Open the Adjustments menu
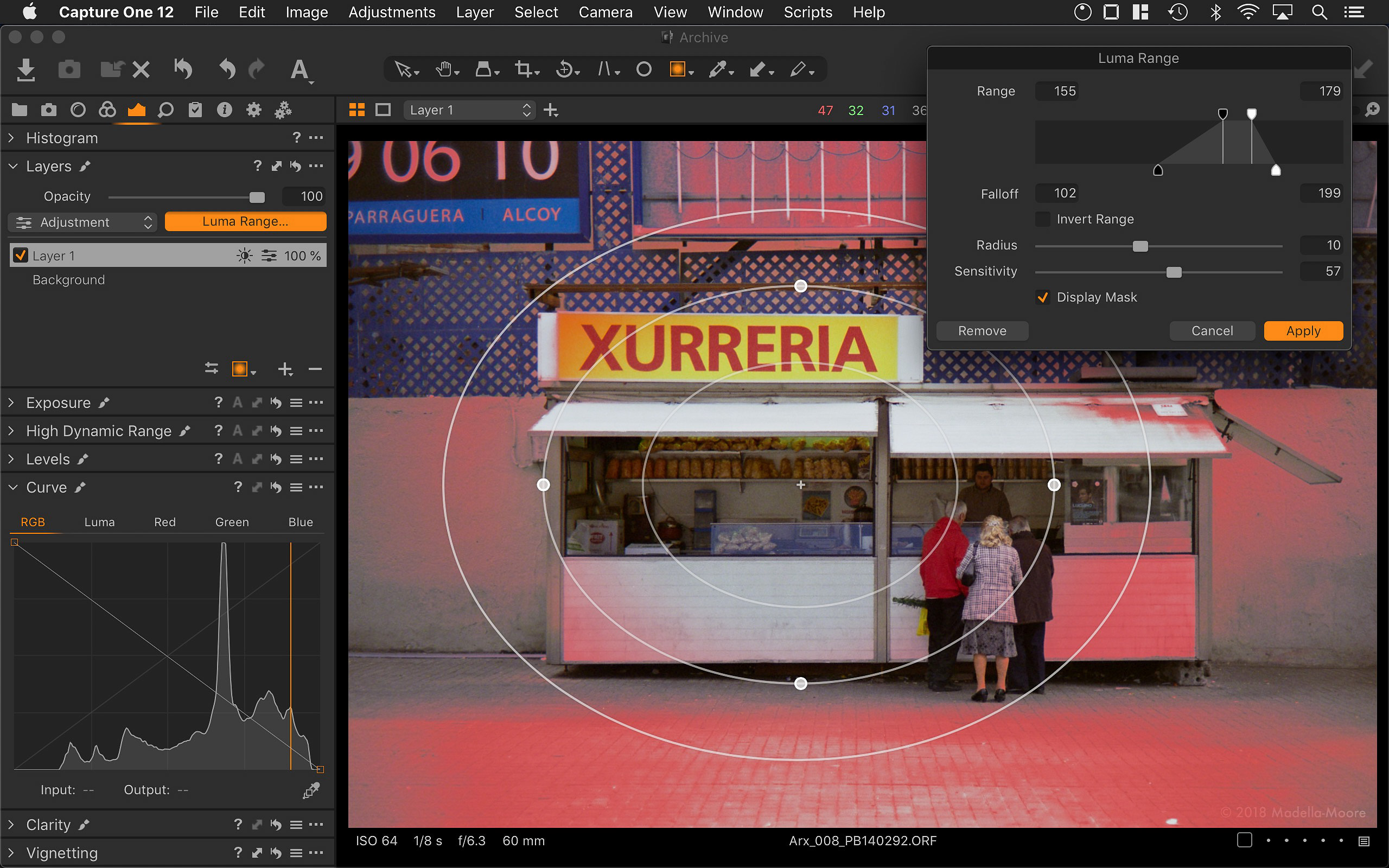Image resolution: width=1389 pixels, height=868 pixels. click(x=392, y=12)
